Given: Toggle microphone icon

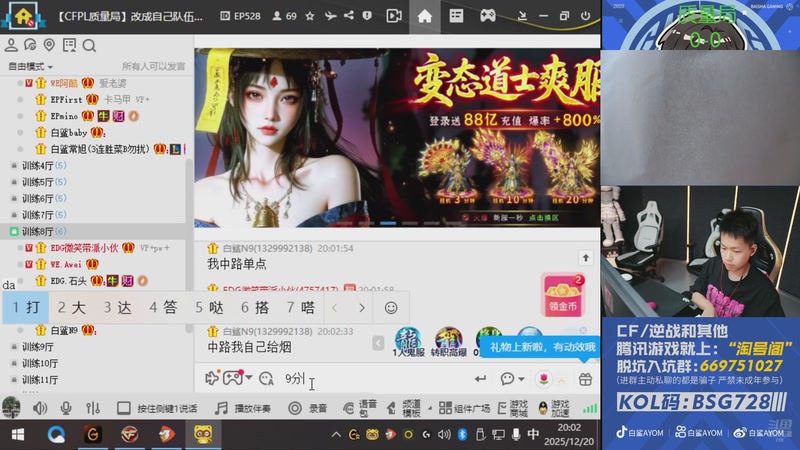Looking at the screenshot, I should coord(66,408).
